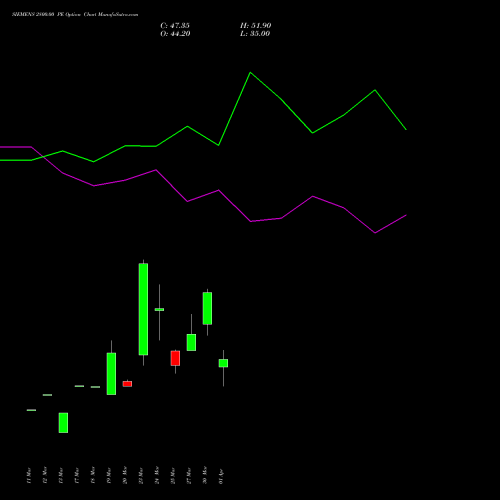The image size is (500, 500).
Task: Click the 30 Mar date label
Action: [x=205, y=475]
